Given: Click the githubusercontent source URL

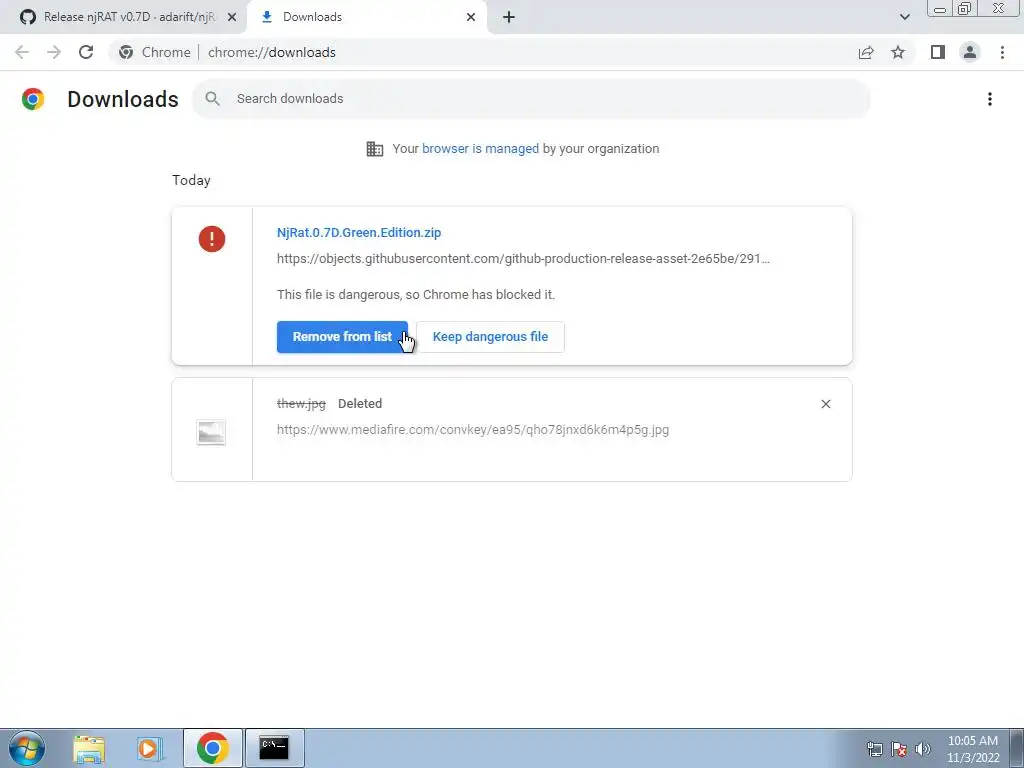Looking at the screenshot, I should click(x=523, y=259).
